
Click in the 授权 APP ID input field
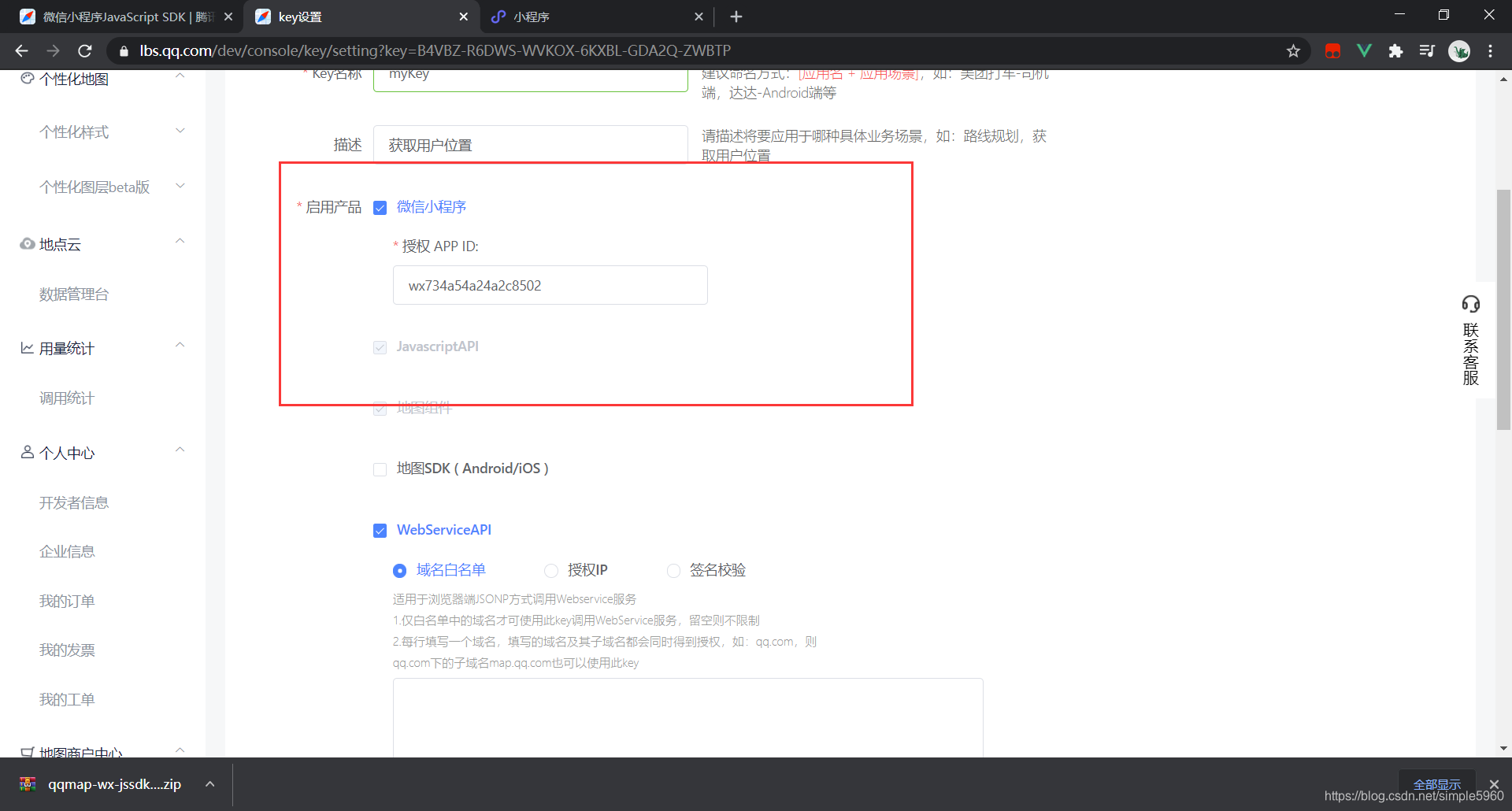tap(550, 285)
